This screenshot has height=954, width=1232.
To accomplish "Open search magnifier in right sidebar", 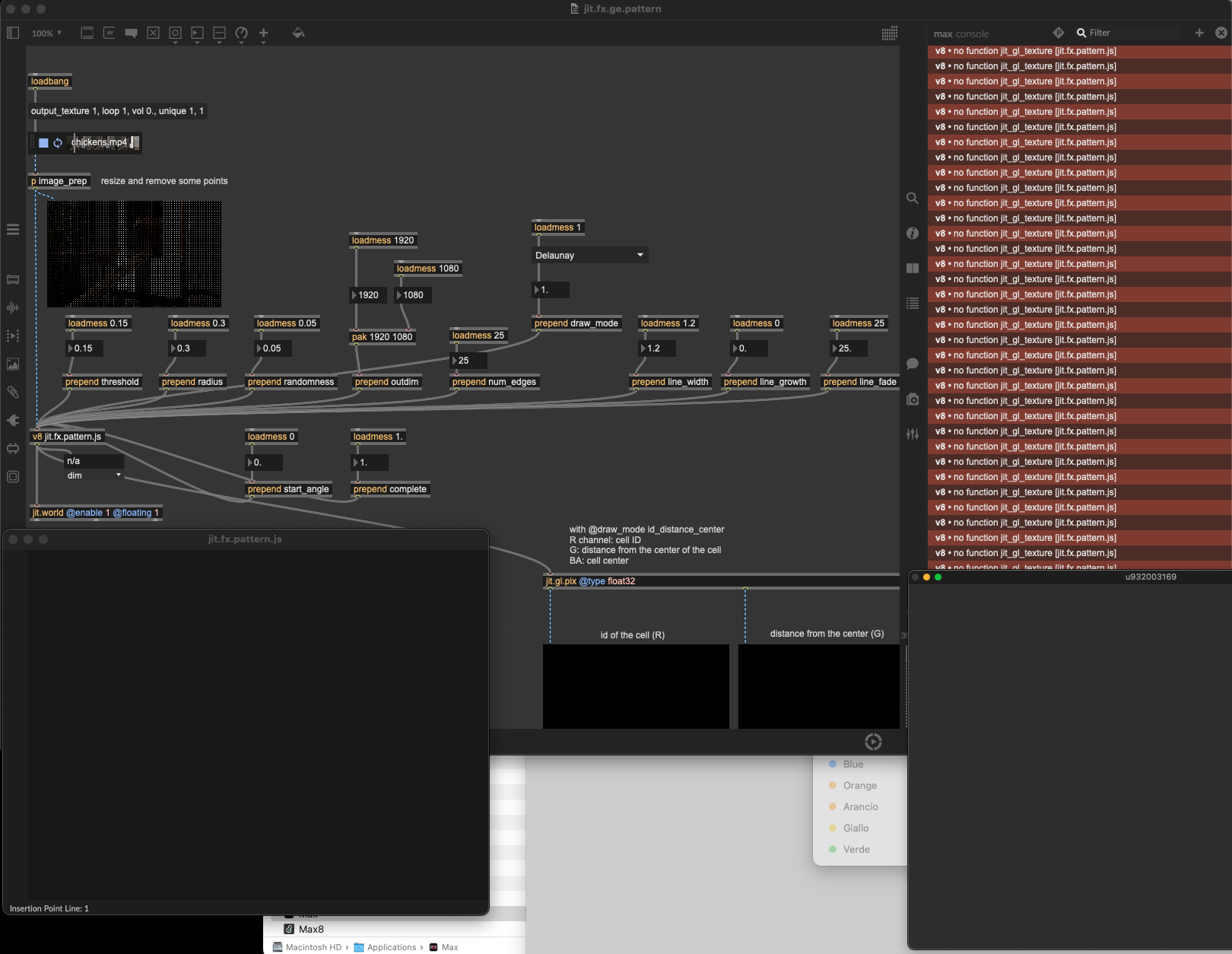I will (x=913, y=199).
